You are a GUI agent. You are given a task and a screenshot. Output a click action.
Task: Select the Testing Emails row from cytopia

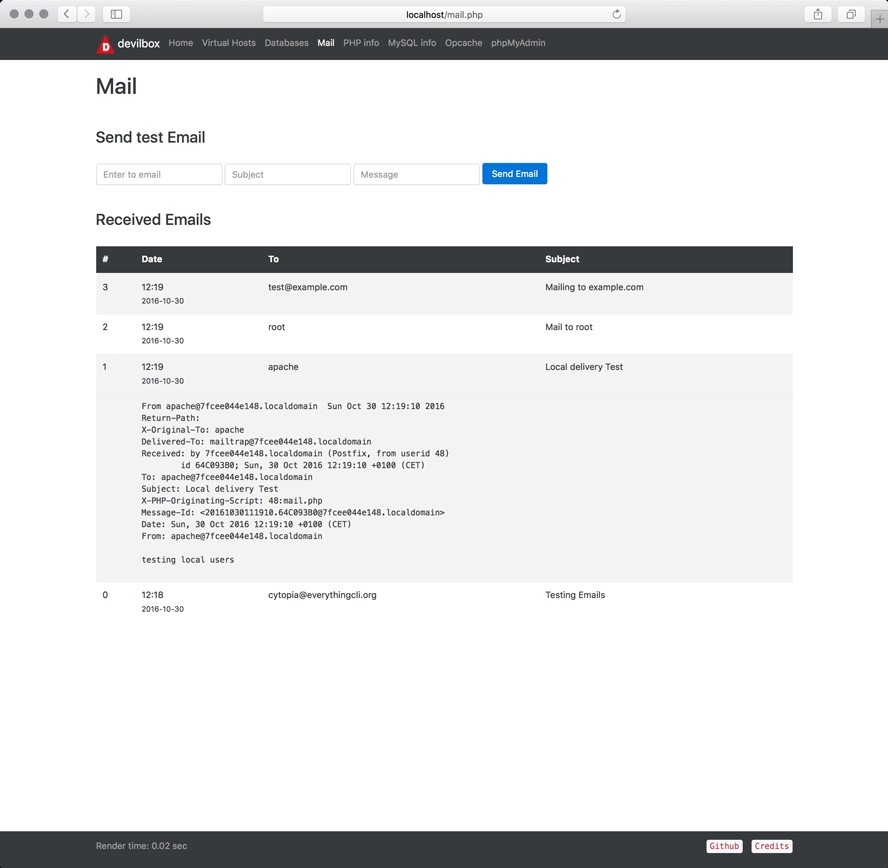(400, 598)
